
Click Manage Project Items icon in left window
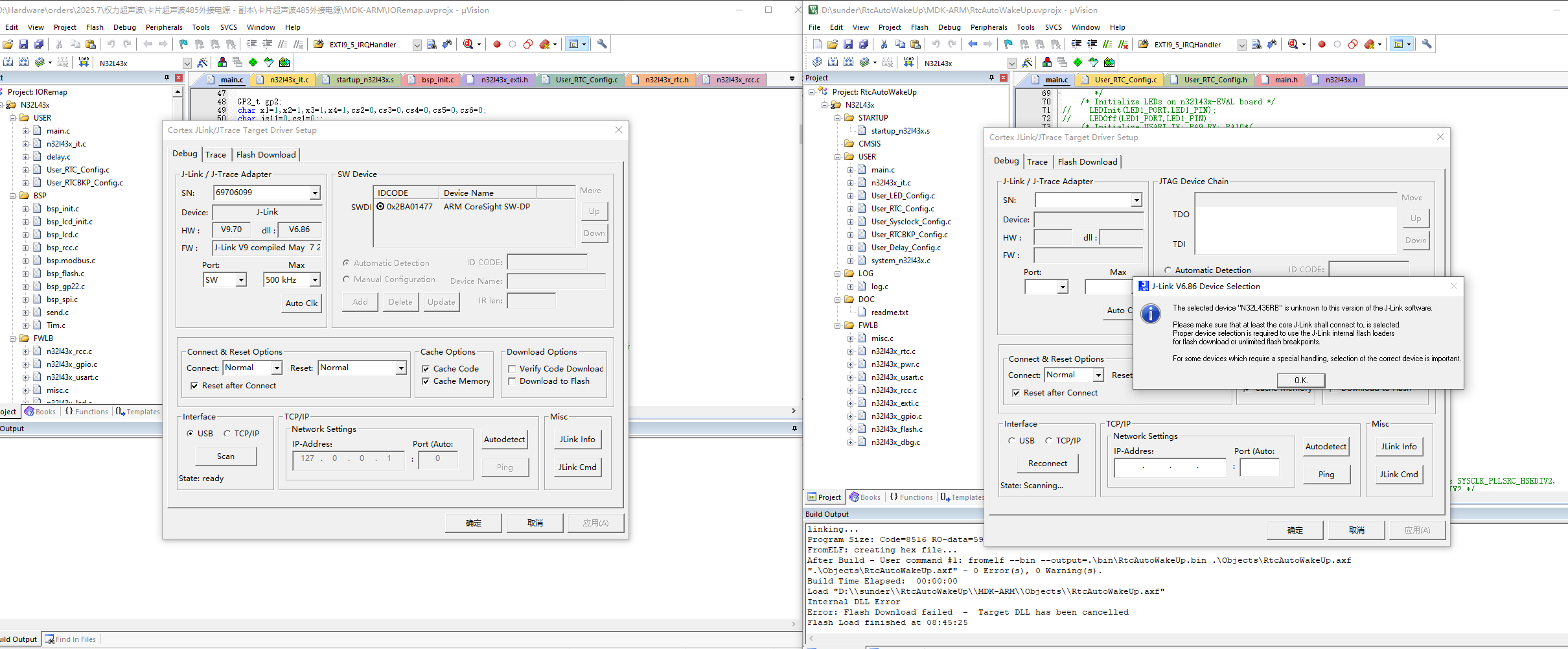(222, 62)
